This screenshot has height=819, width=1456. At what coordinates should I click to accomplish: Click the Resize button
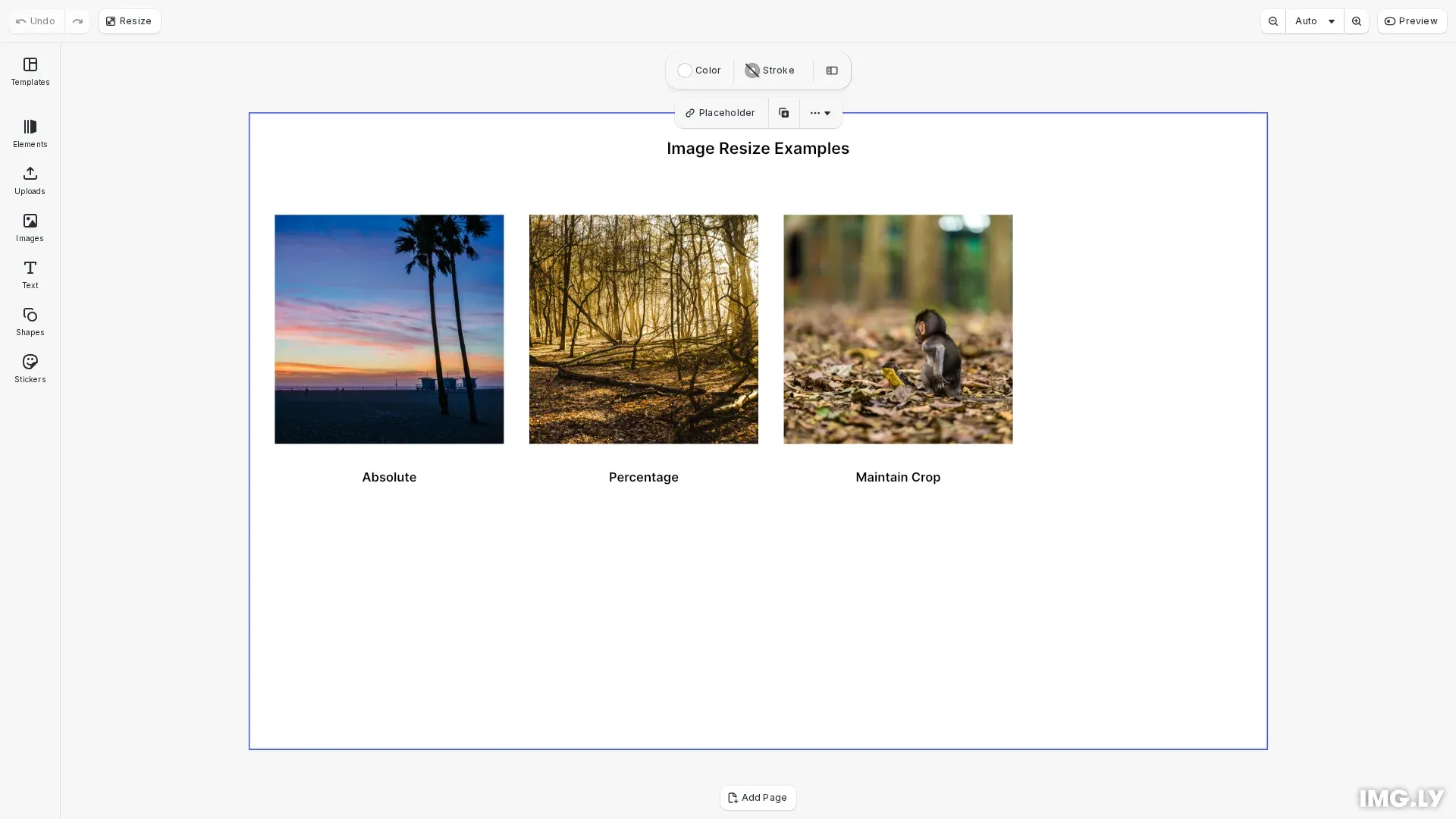coord(129,20)
